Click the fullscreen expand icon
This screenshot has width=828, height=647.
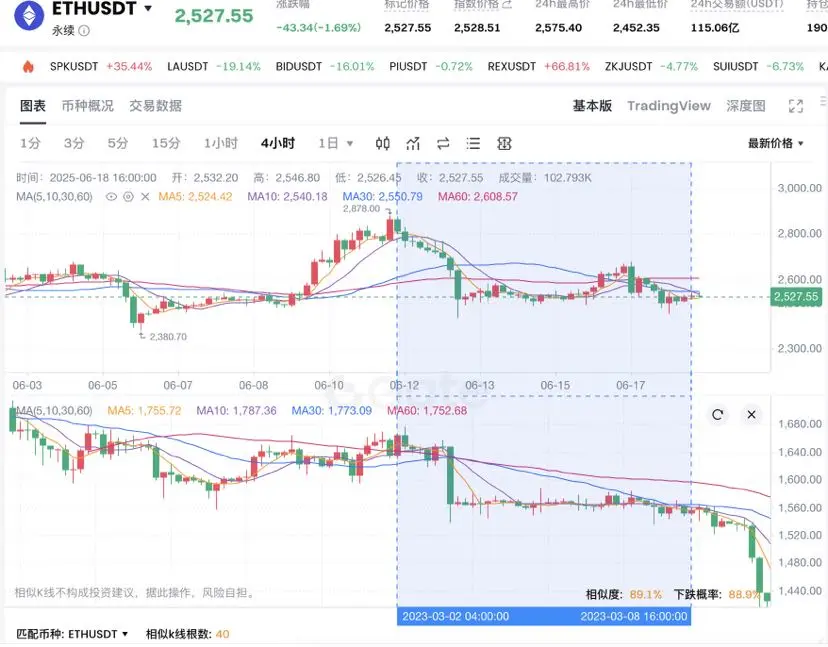pyautogui.click(x=796, y=106)
